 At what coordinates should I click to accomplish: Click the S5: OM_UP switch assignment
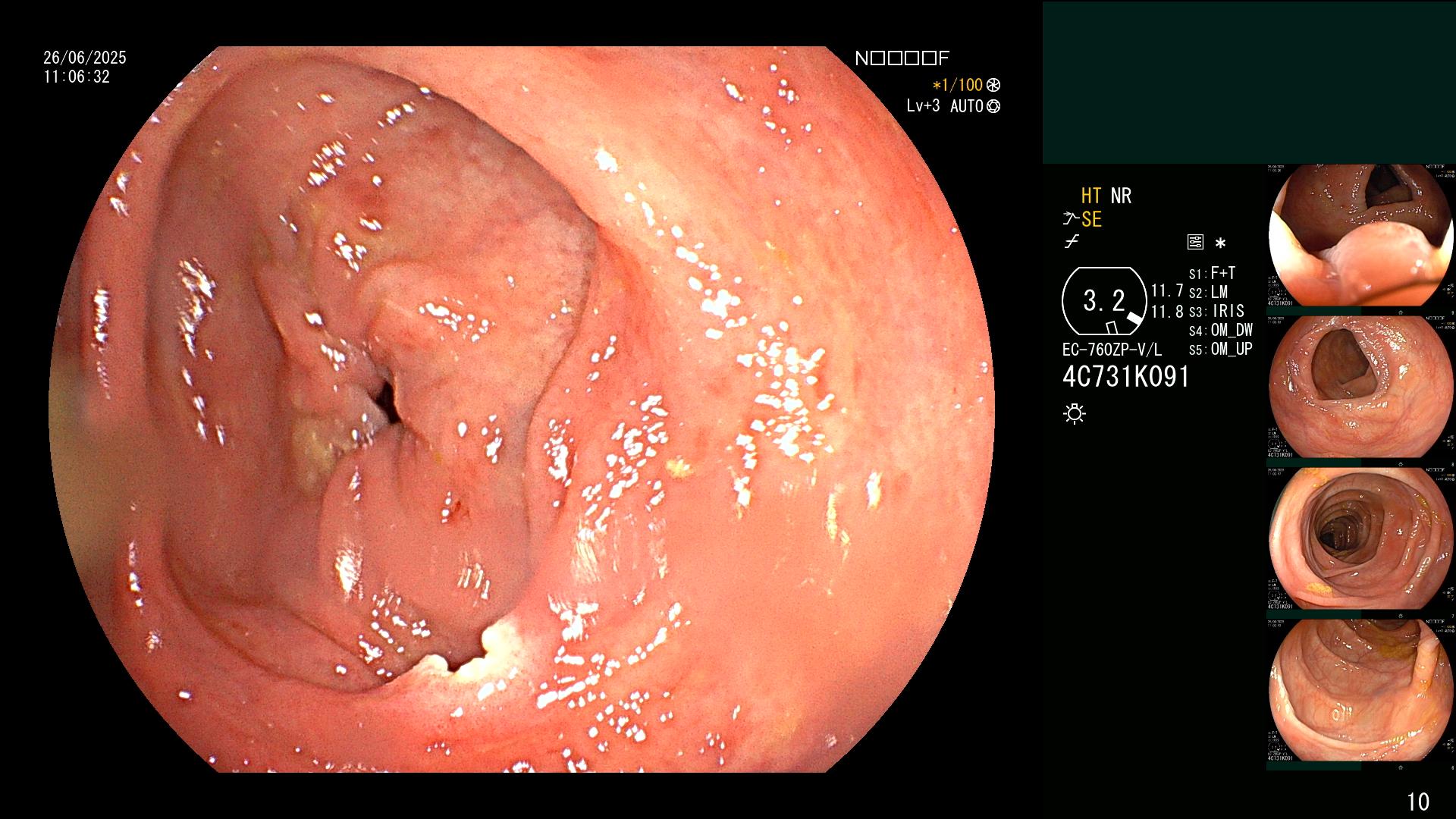tap(1220, 349)
